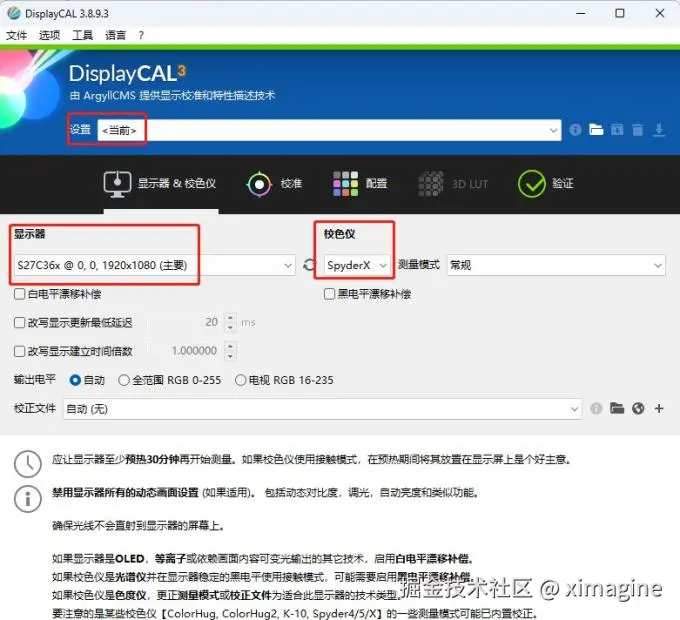Screen dimensions: 680x620
Task: Toggle 改写显示建立时间倍数 checkbox
Action: pos(20,351)
